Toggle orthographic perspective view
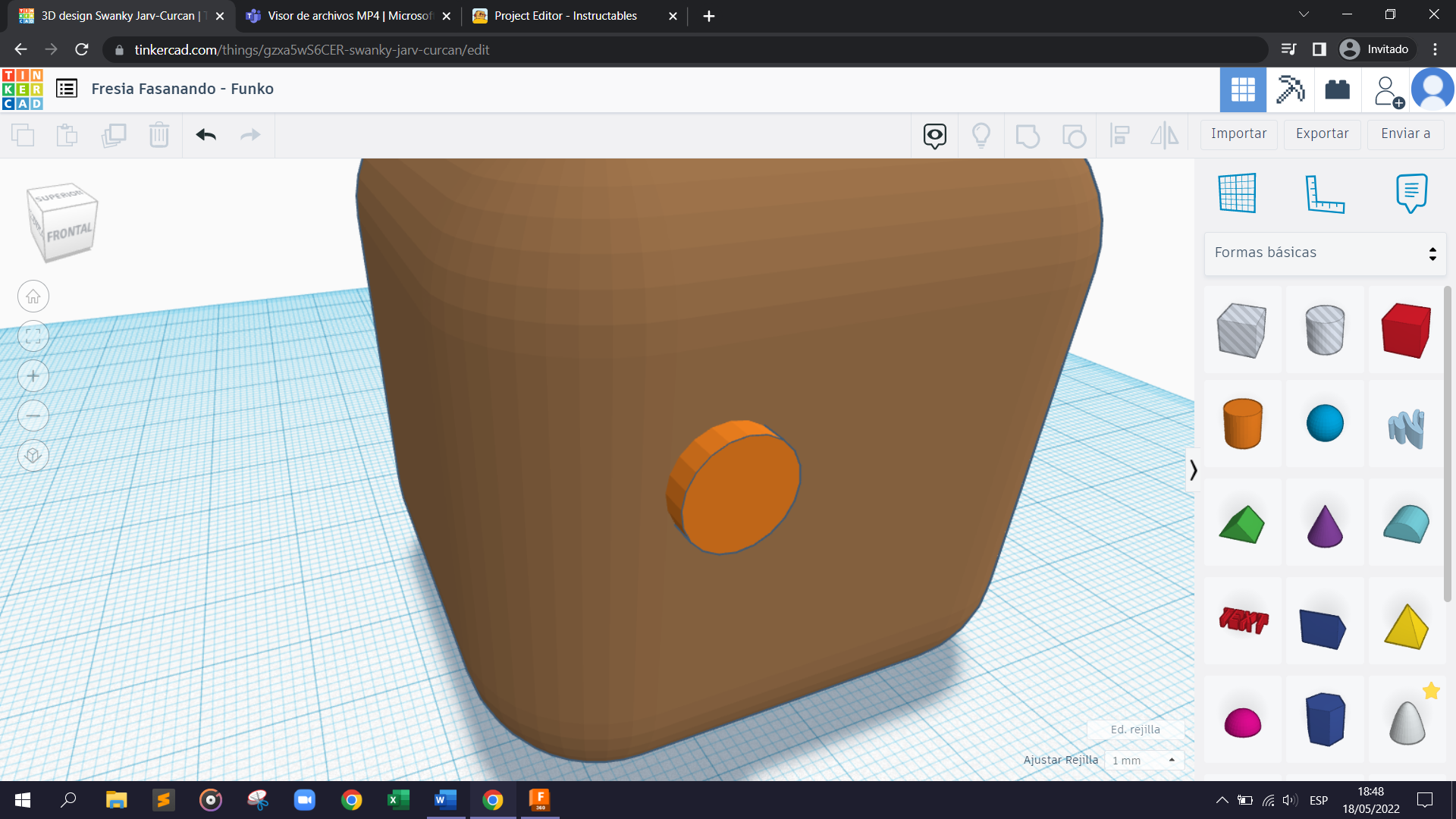 point(33,456)
